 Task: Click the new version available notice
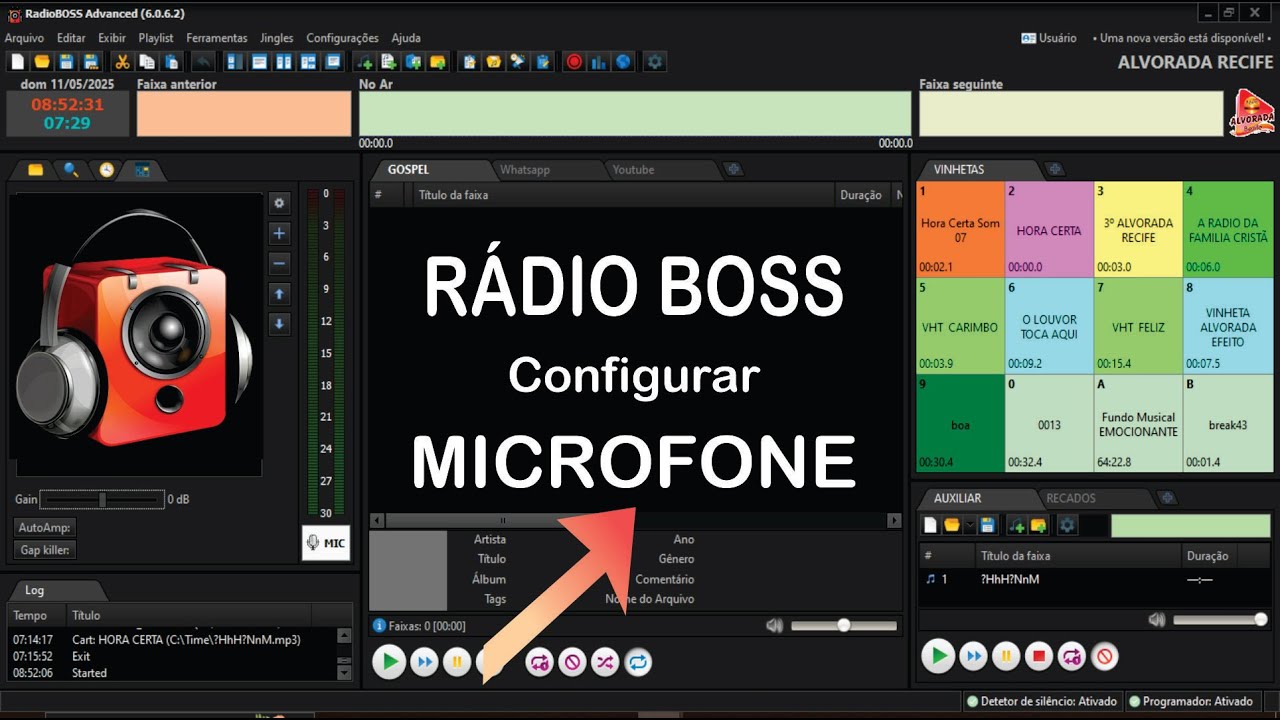pos(1182,38)
